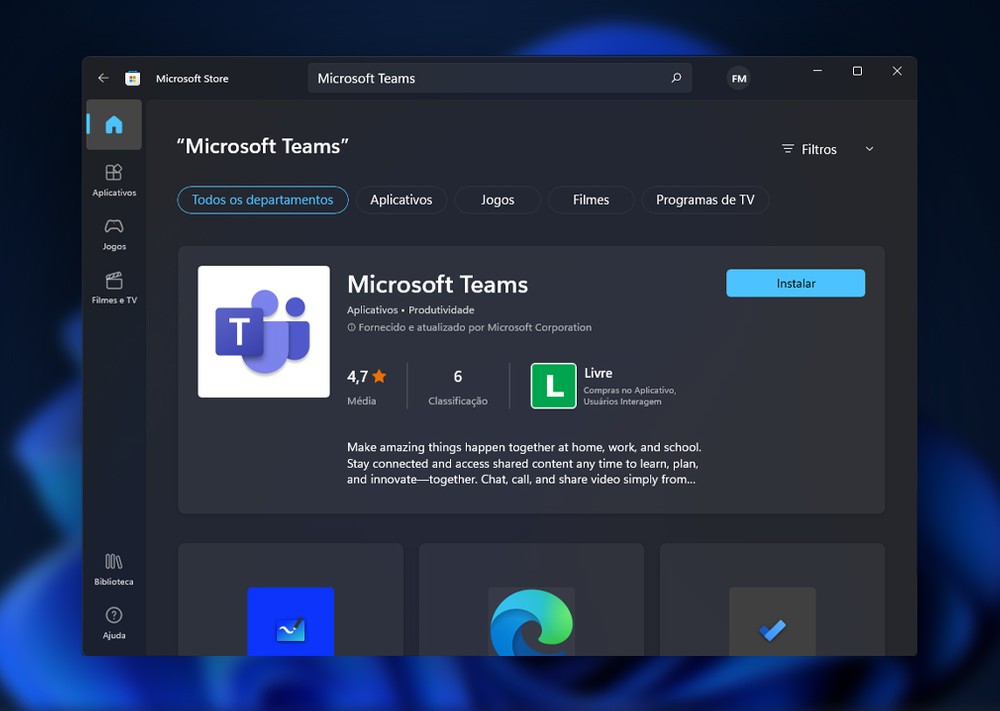Viewport: 1000px width, 711px height.
Task: Install Microsoft Teams with Instalar button
Action: [796, 283]
